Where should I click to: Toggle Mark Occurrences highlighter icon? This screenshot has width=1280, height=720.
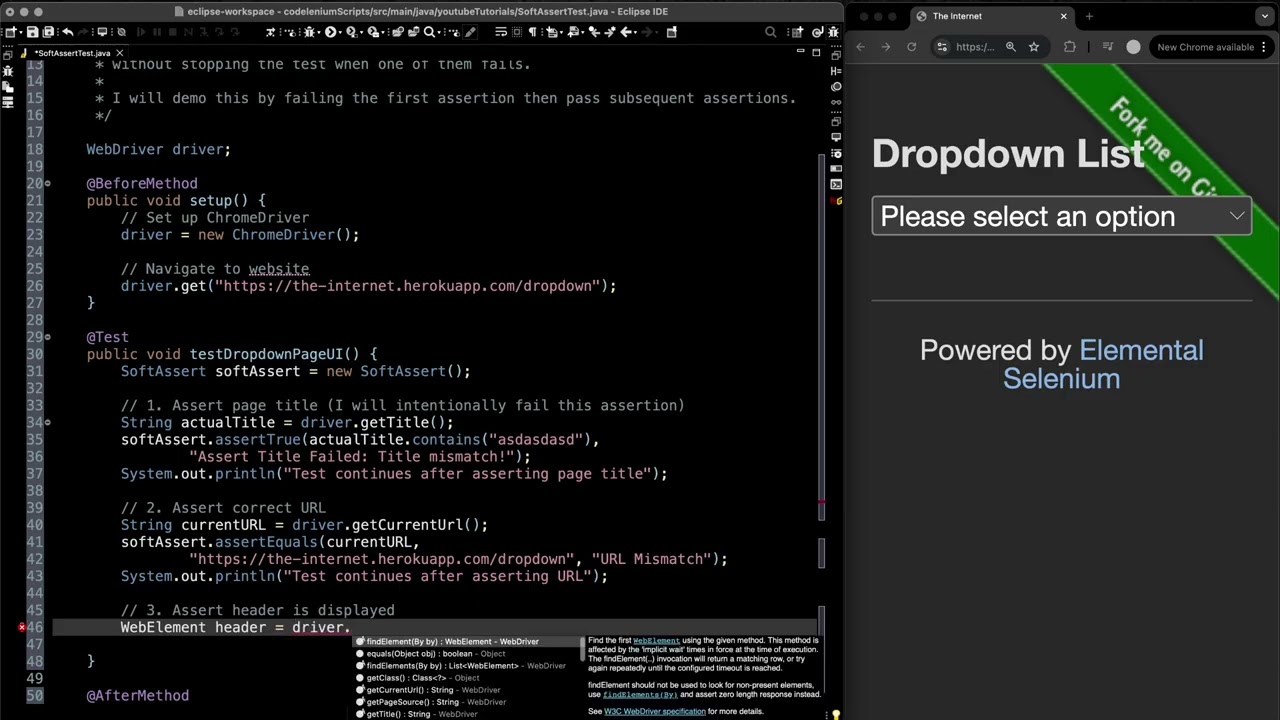point(470,32)
